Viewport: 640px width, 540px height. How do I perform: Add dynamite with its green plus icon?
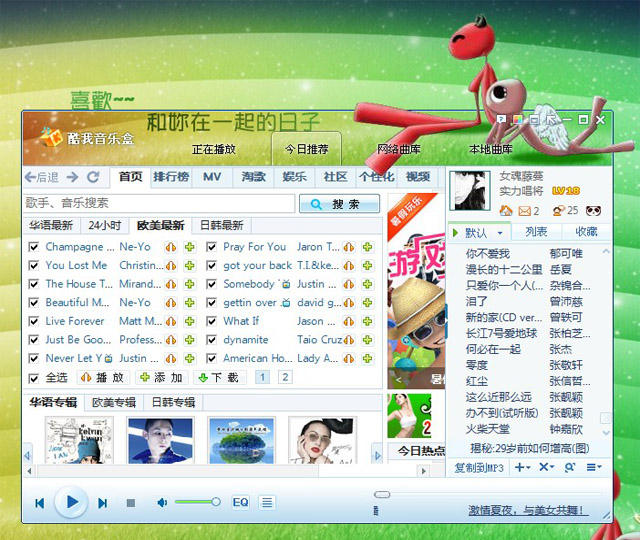point(367,340)
